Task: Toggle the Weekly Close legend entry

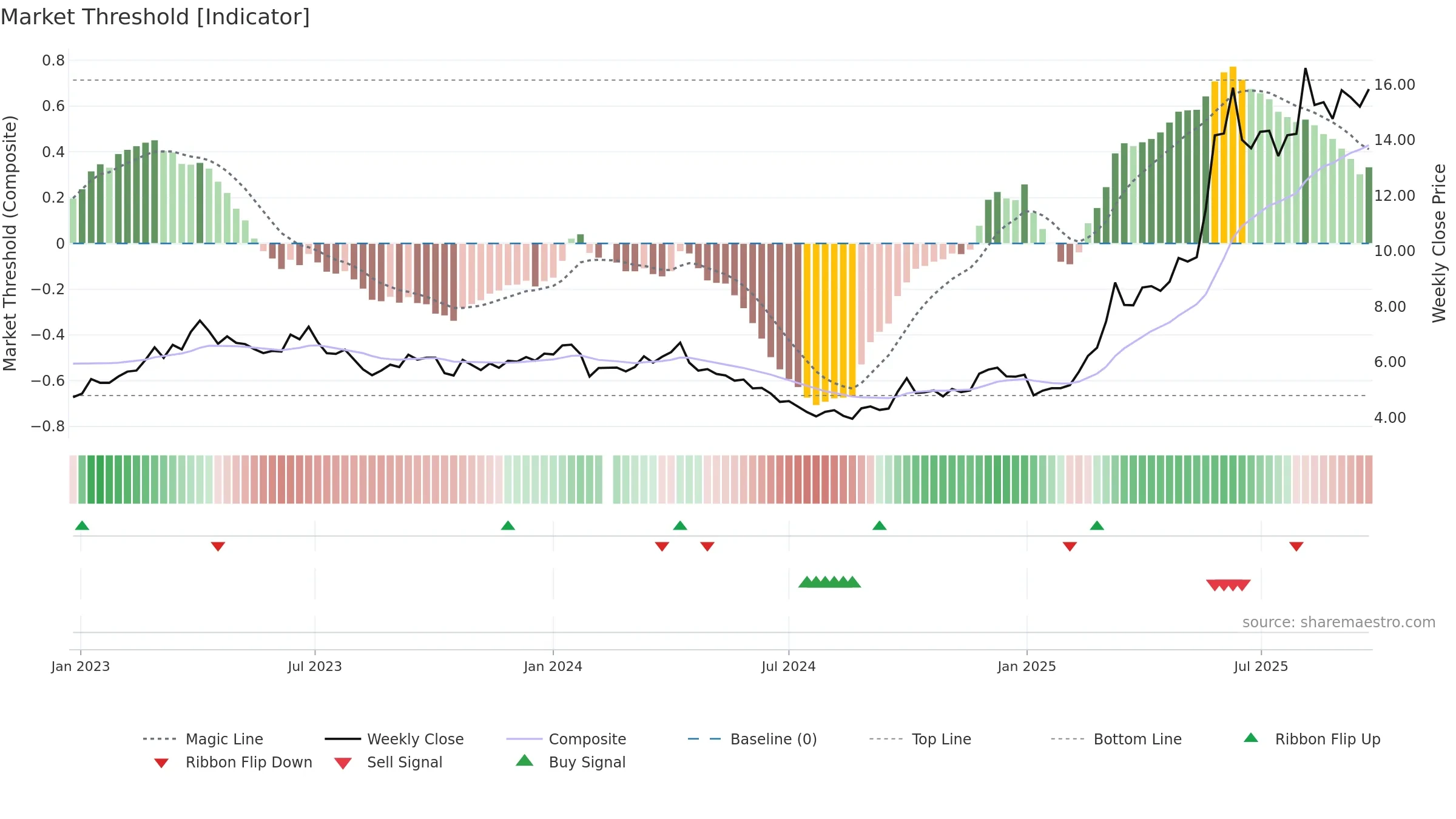Action: pyautogui.click(x=394, y=739)
